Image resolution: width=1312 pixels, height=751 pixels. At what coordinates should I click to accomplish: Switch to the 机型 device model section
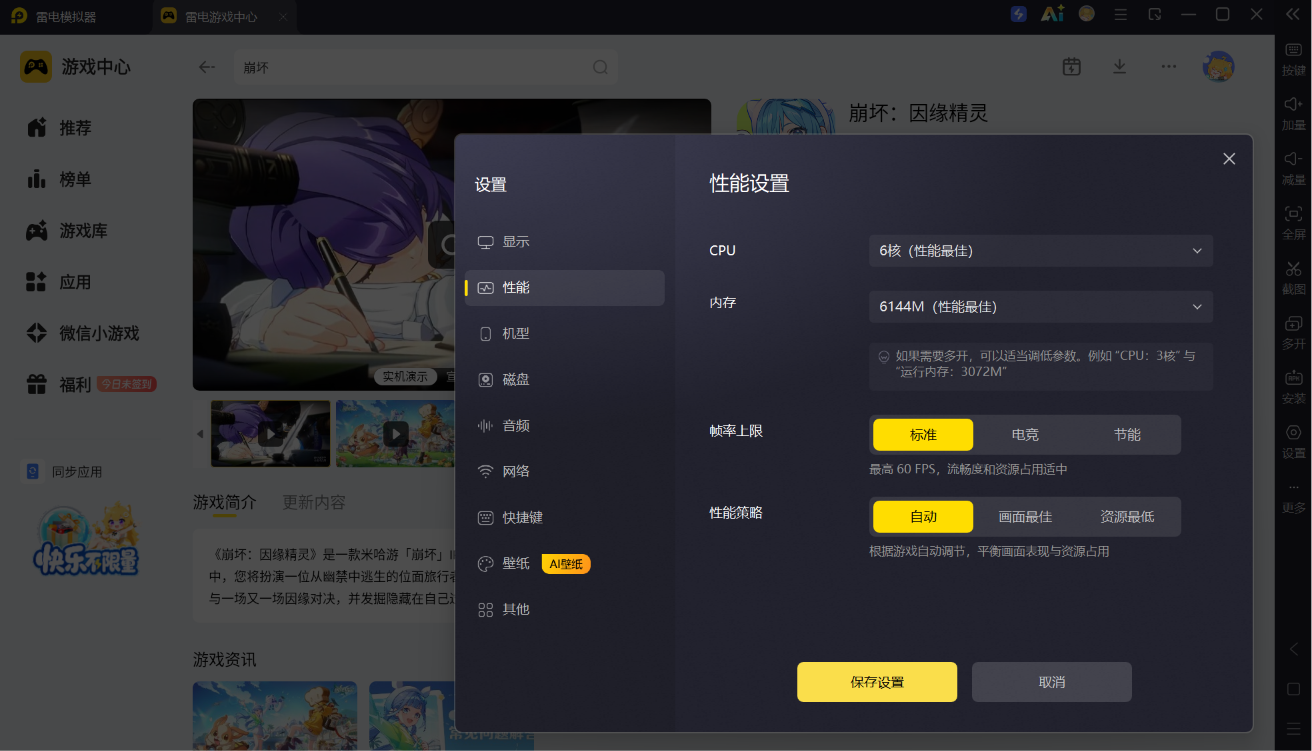(565, 334)
